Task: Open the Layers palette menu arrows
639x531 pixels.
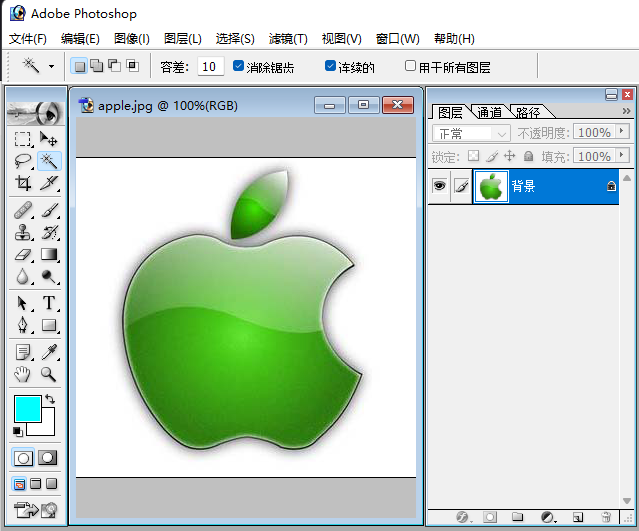Action: 626,111
